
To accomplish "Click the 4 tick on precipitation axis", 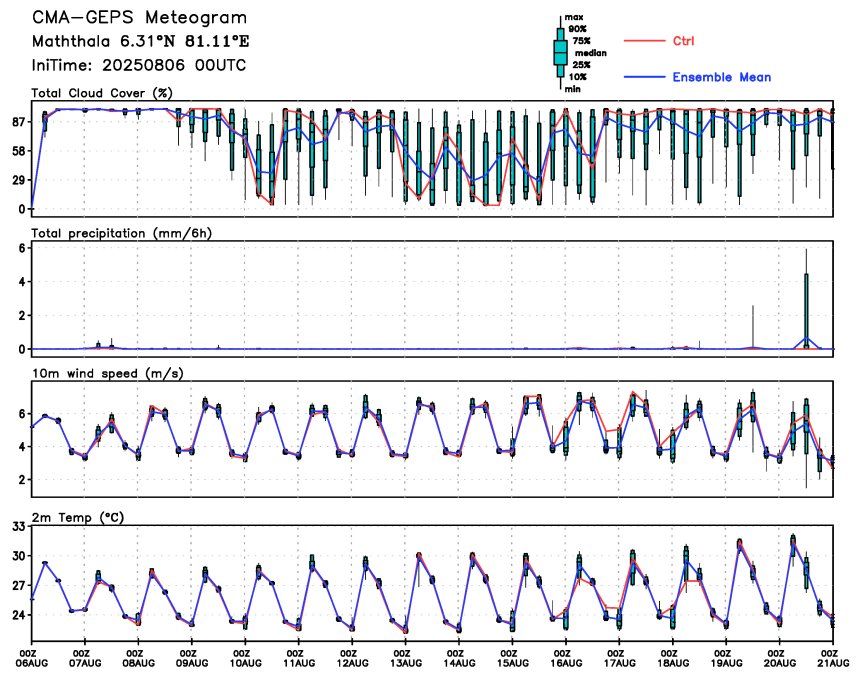I will (22, 282).
